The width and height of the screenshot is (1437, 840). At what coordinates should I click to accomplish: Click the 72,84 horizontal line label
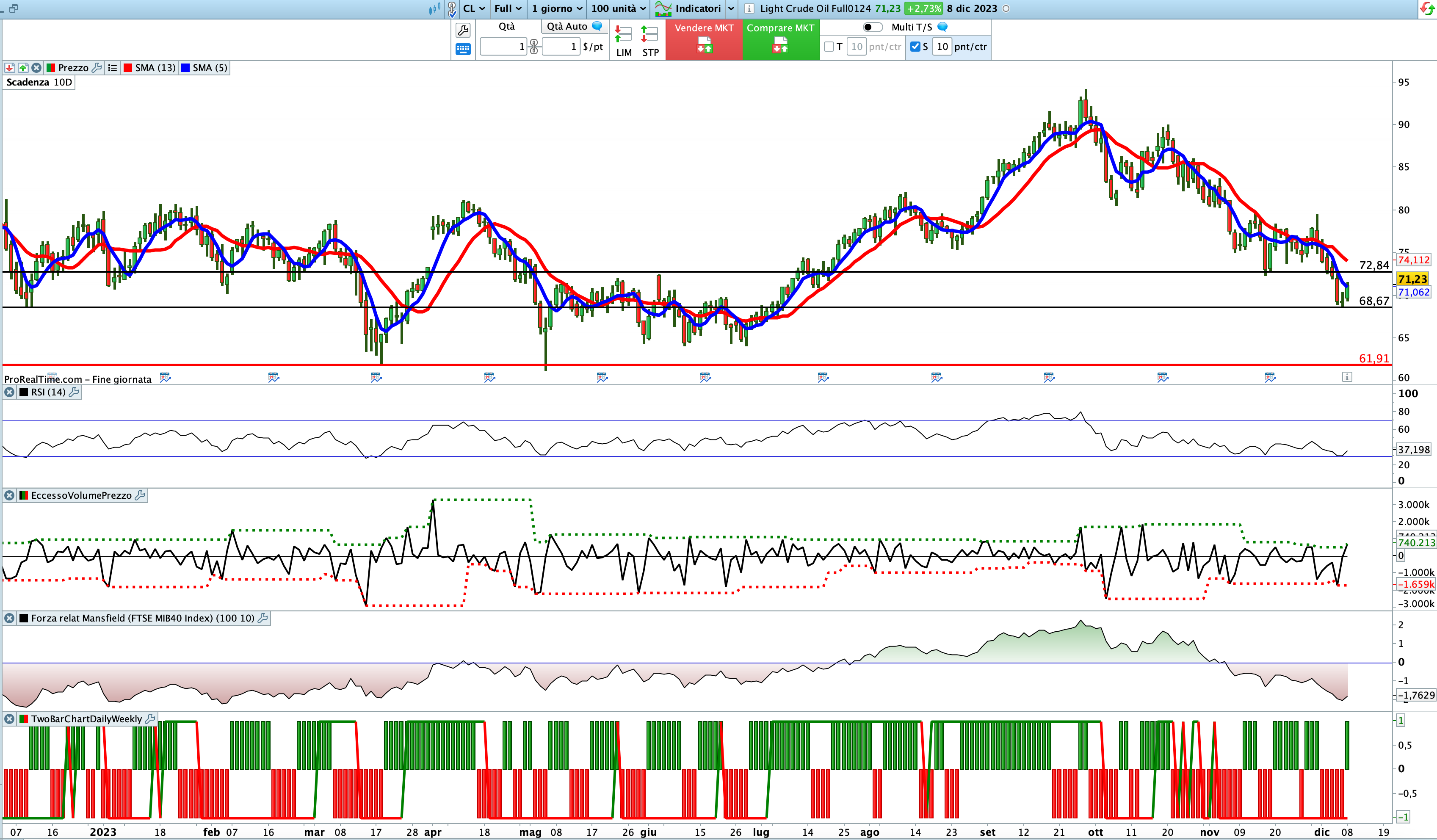[x=1374, y=265]
